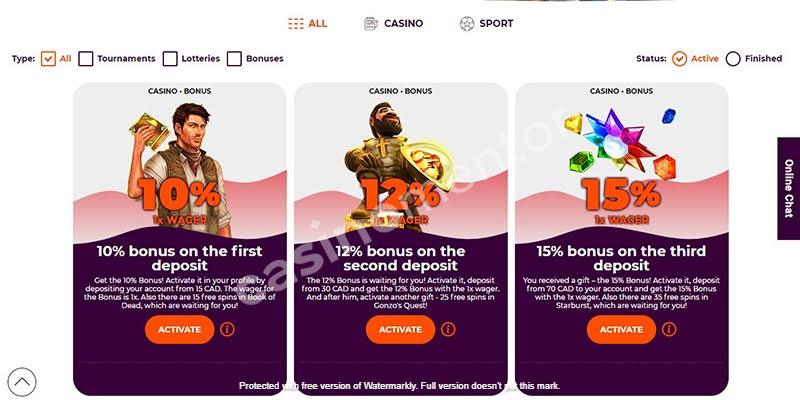Click the info icon on the 10% bonus card
The height and width of the screenshot is (400, 800).
[227, 329]
